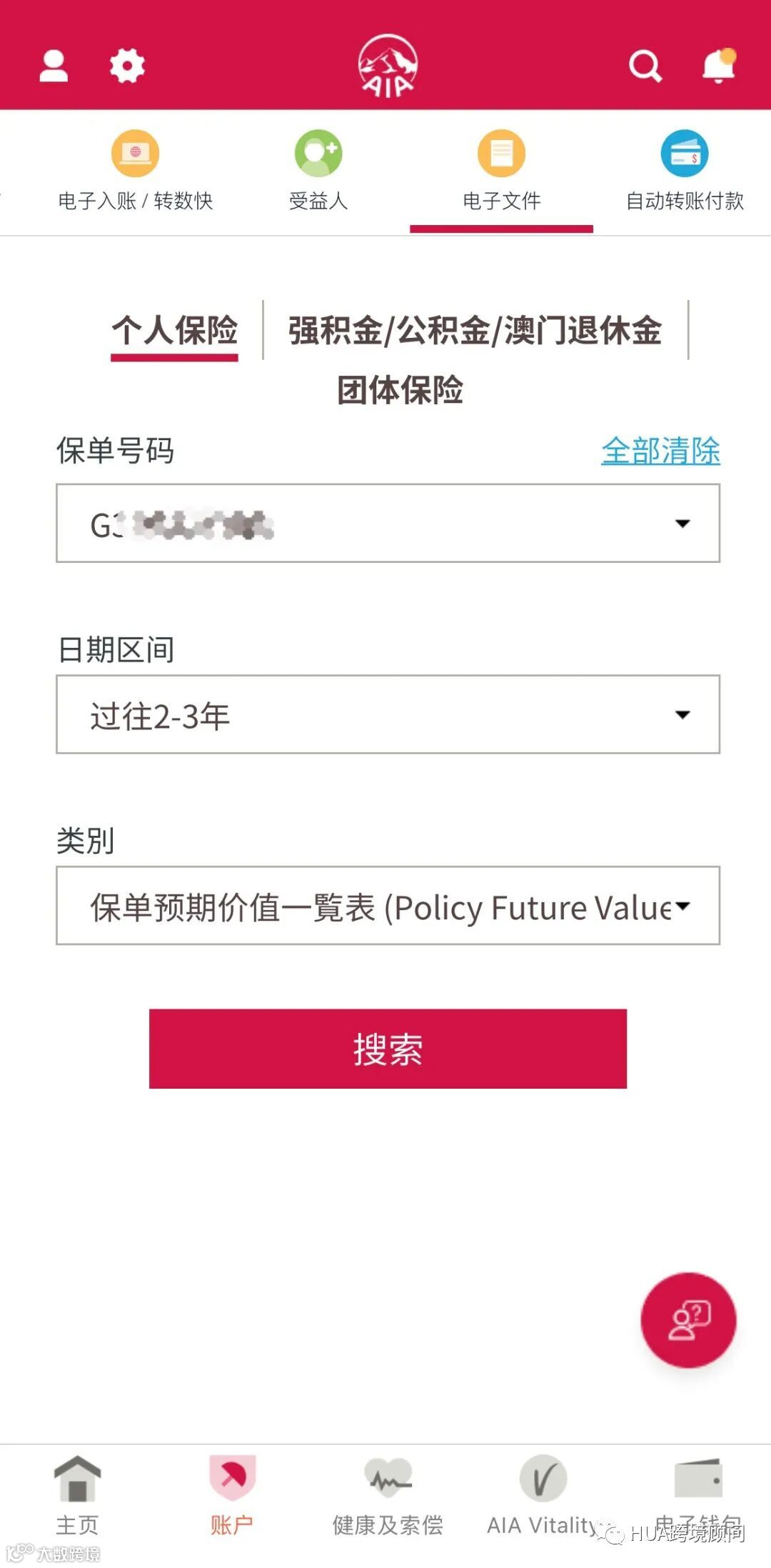
Task: Tap the search magnifier icon
Action: (x=645, y=66)
